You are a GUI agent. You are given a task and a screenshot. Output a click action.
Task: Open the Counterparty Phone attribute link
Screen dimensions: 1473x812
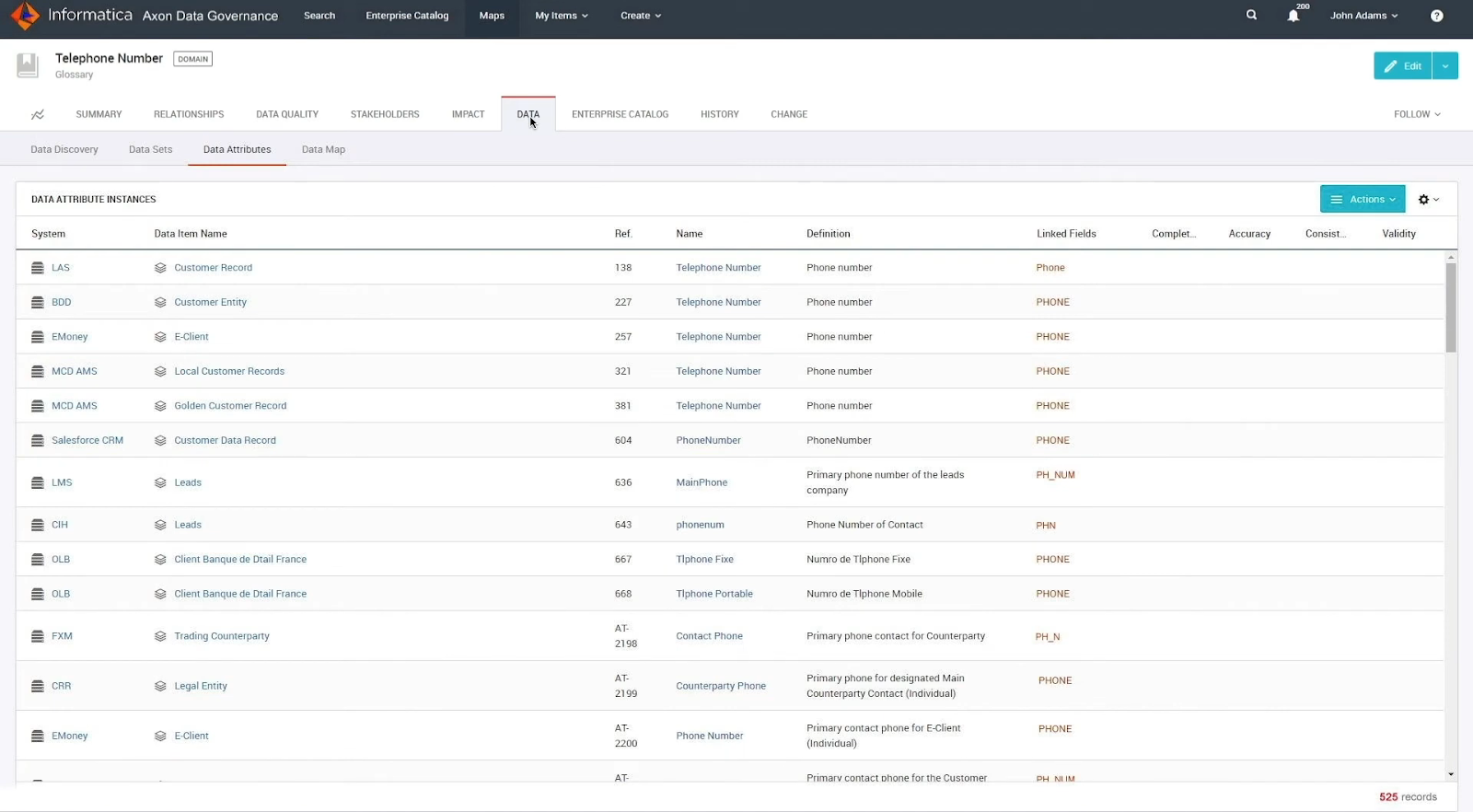pyautogui.click(x=721, y=686)
